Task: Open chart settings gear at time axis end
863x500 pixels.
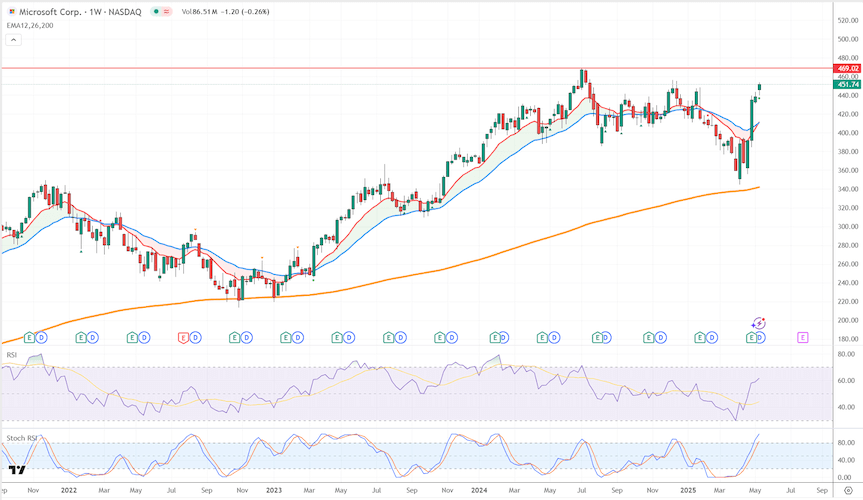Action: 848,490
